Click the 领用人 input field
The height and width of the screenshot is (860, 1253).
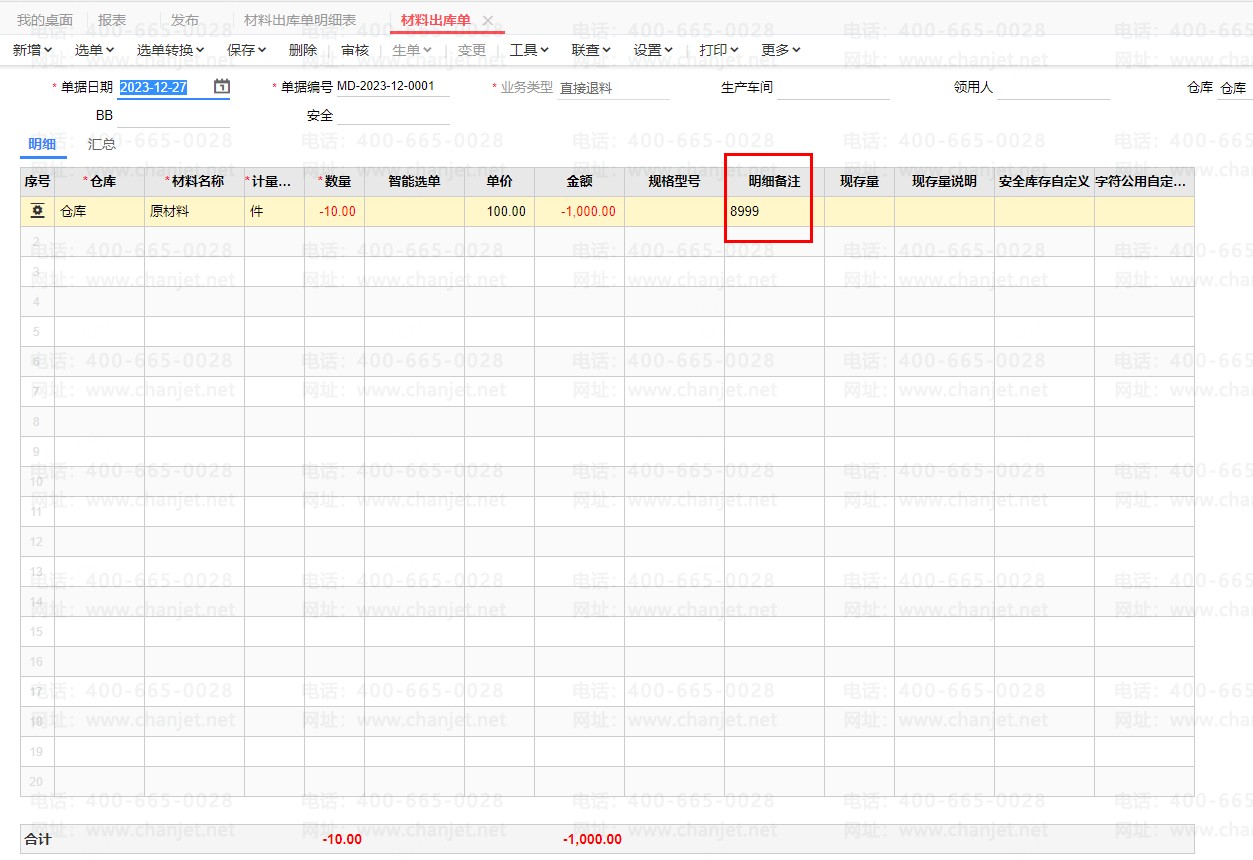[x=1053, y=88]
